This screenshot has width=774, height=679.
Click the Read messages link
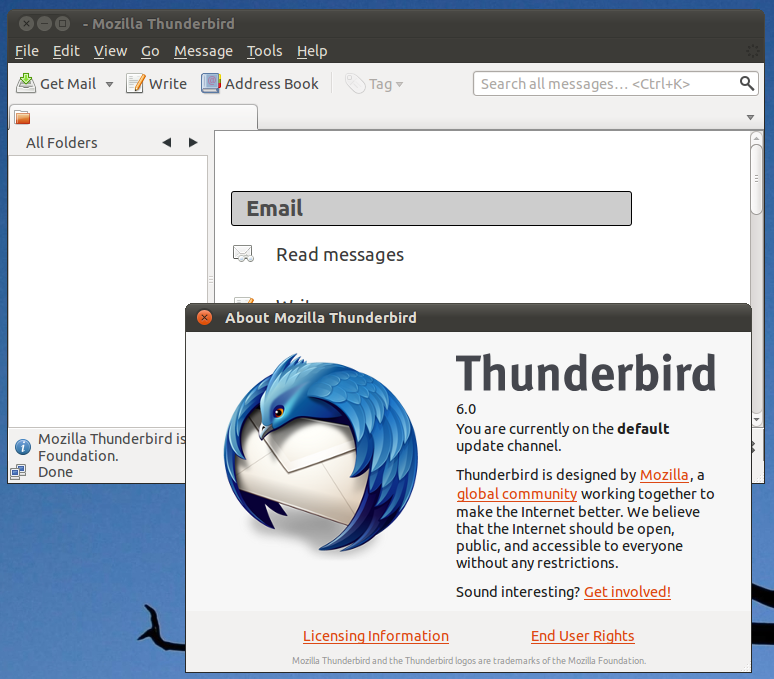(340, 255)
